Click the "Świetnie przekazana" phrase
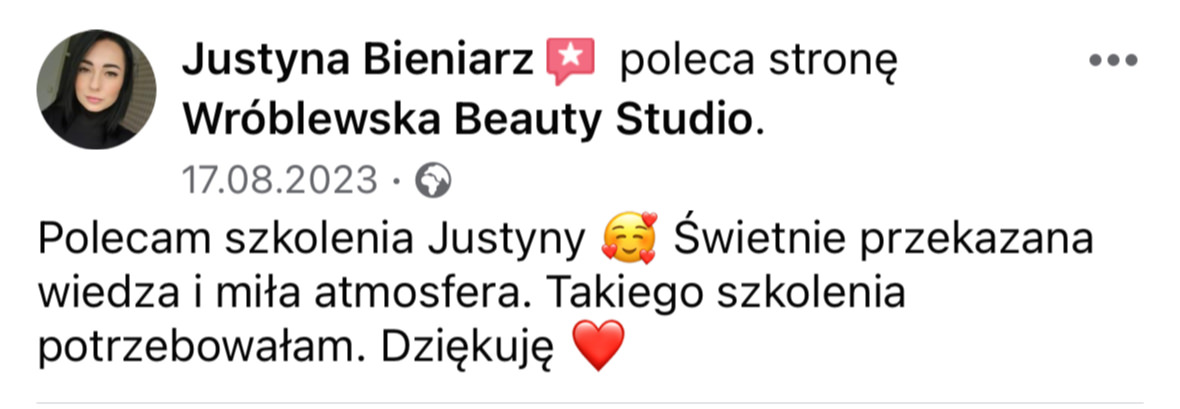The width and height of the screenshot is (1180, 409). click(883, 241)
